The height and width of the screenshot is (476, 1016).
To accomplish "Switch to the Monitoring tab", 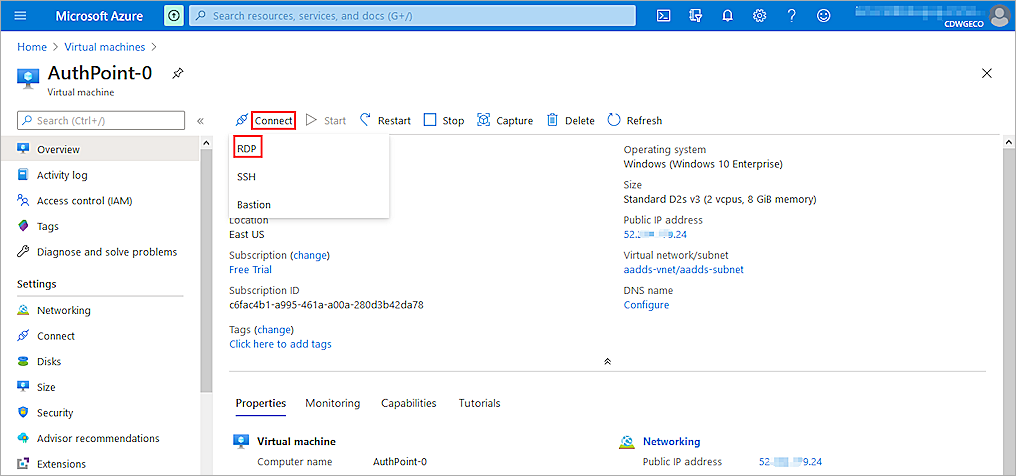I will tap(332, 403).
